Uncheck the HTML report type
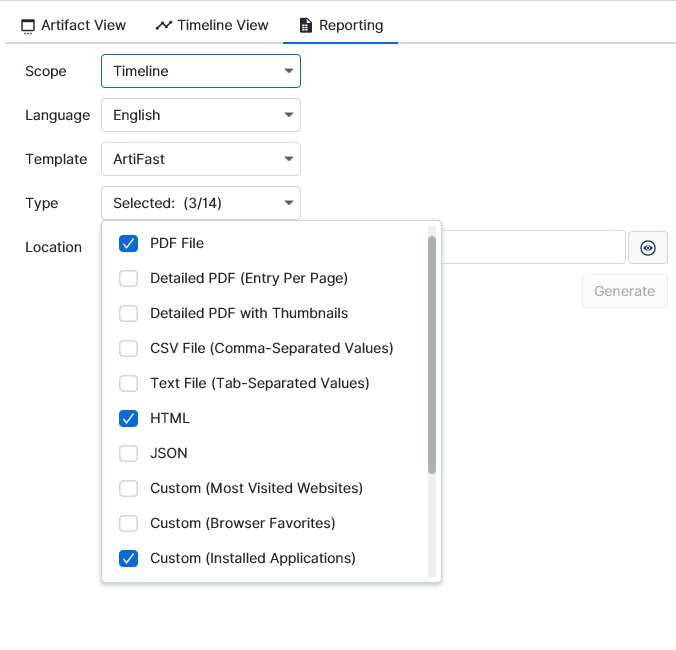676x650 pixels. point(129,418)
